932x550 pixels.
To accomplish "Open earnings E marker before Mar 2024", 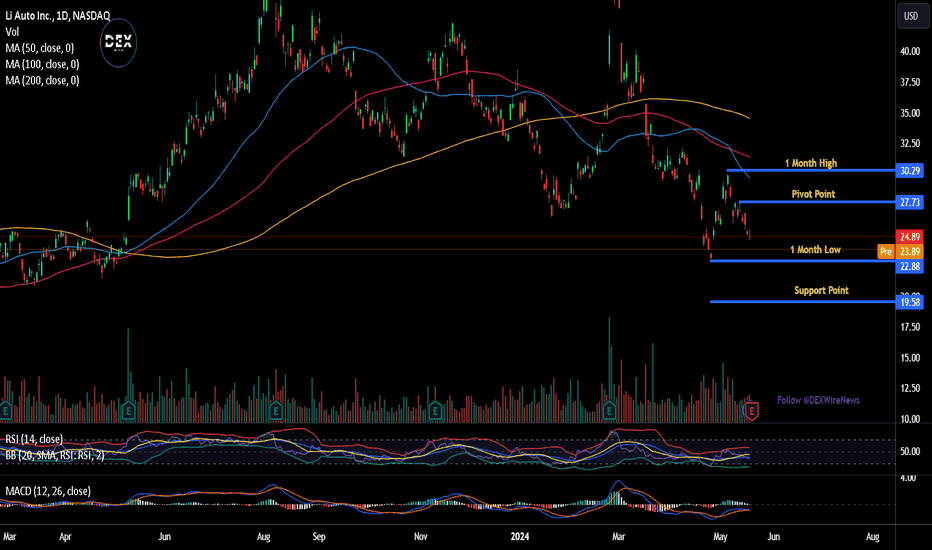I will pyautogui.click(x=609, y=411).
